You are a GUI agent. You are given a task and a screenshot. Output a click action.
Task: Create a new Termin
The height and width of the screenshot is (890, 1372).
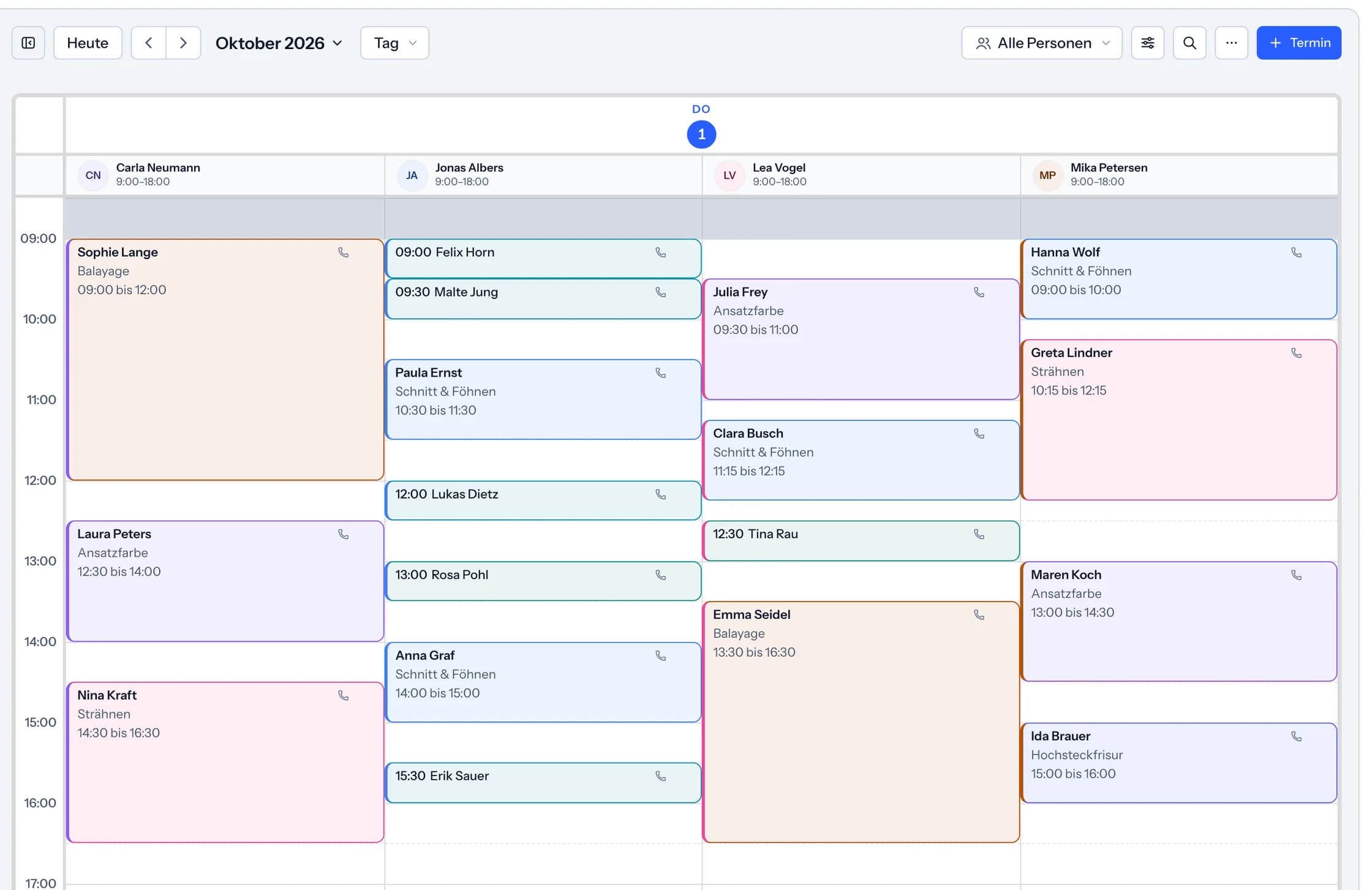pyautogui.click(x=1298, y=43)
